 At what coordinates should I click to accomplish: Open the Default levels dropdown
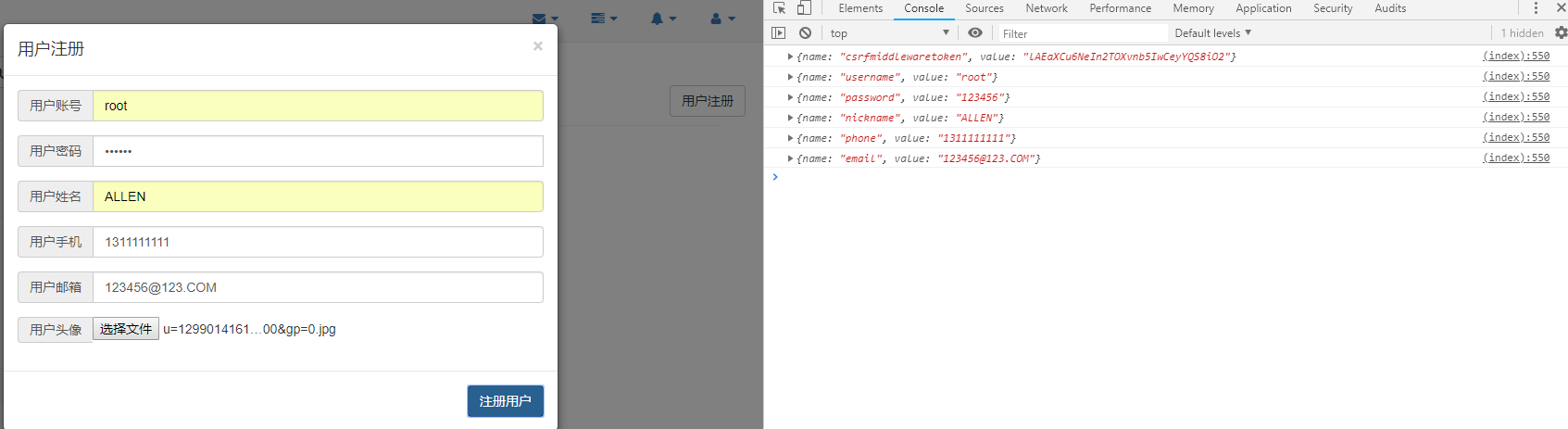[1213, 33]
